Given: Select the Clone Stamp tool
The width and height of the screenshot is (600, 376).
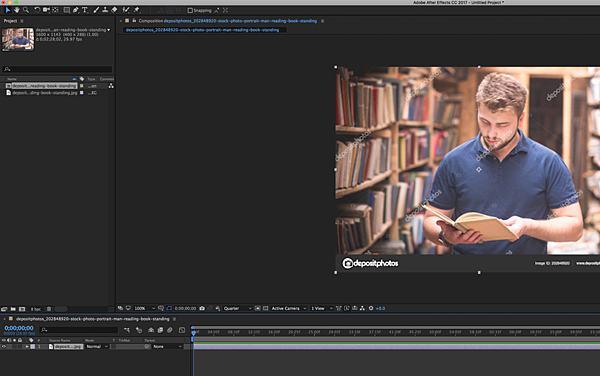Looking at the screenshot, I should (105, 10).
